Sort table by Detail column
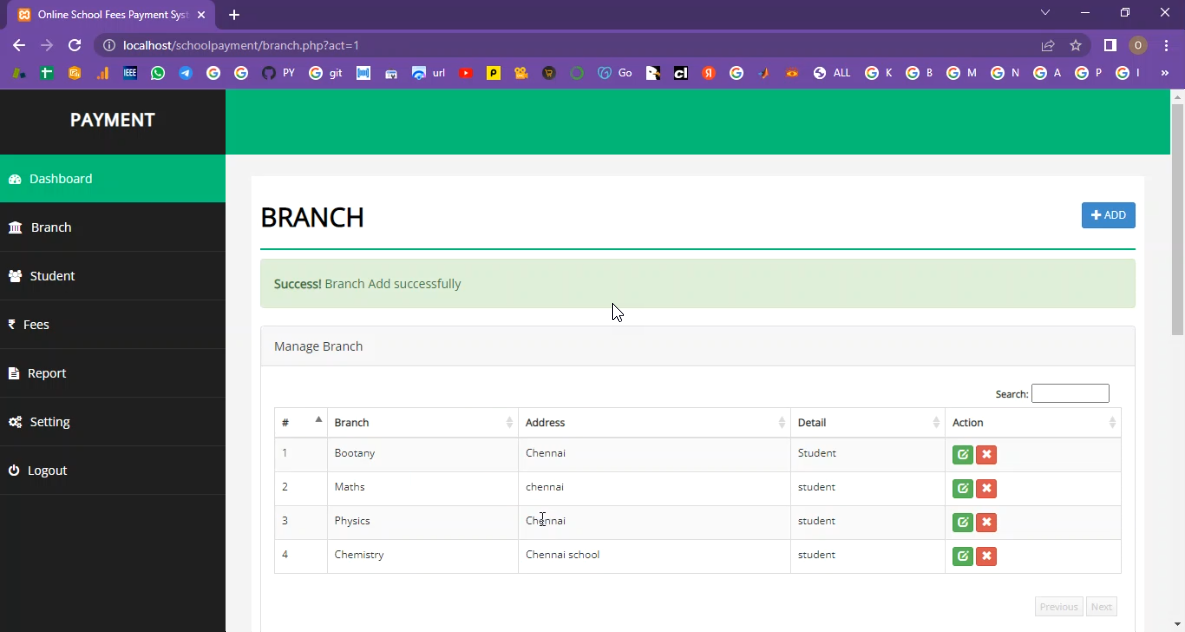The image size is (1185, 632). point(867,423)
